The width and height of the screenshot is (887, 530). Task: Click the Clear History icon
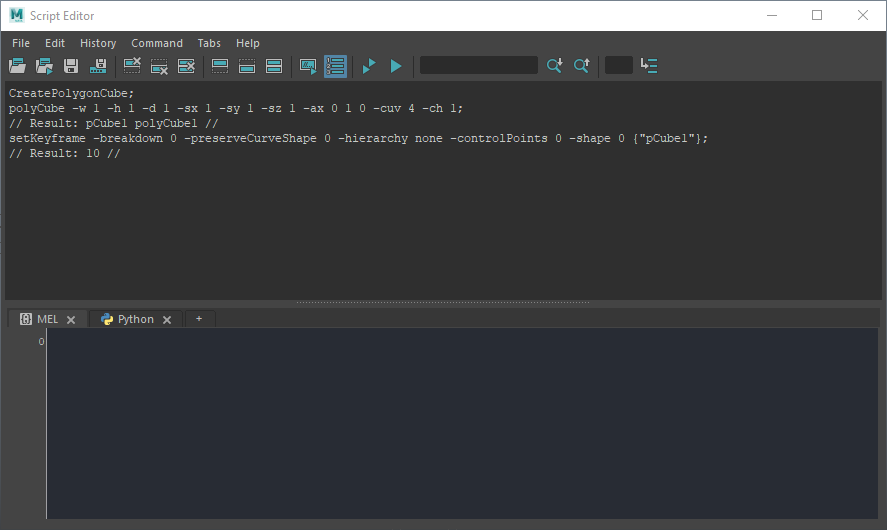[132, 66]
